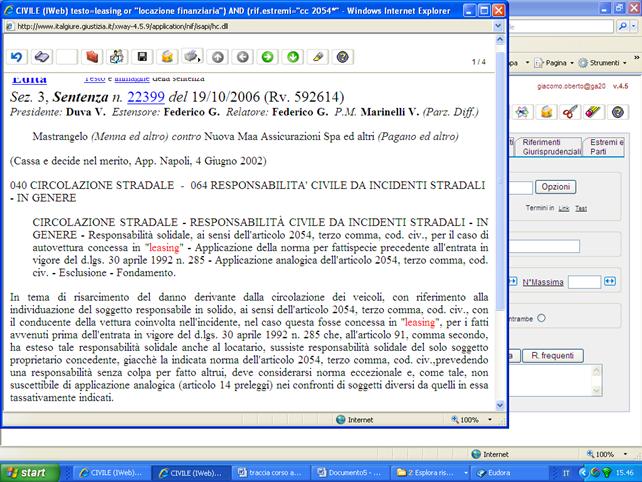Expand the toolbar overflow chevron
The image size is (642, 482).
pyautogui.click(x=636, y=58)
